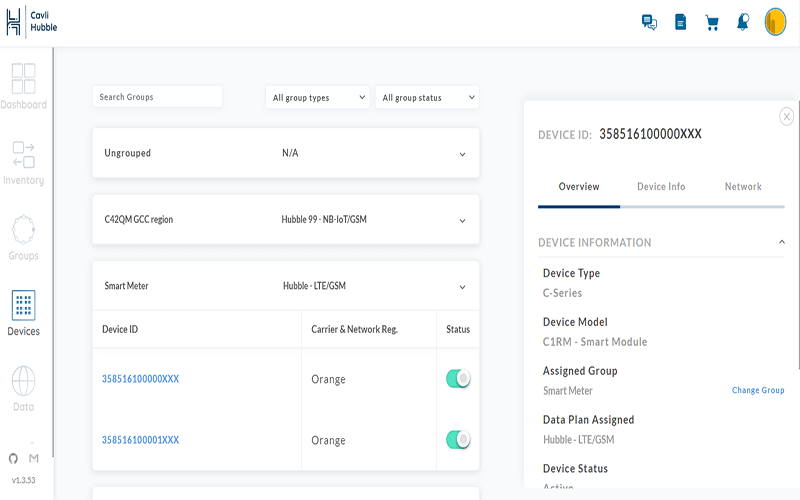Switch to the Device Info tab
Screen dimensions: 800x500
point(661,187)
